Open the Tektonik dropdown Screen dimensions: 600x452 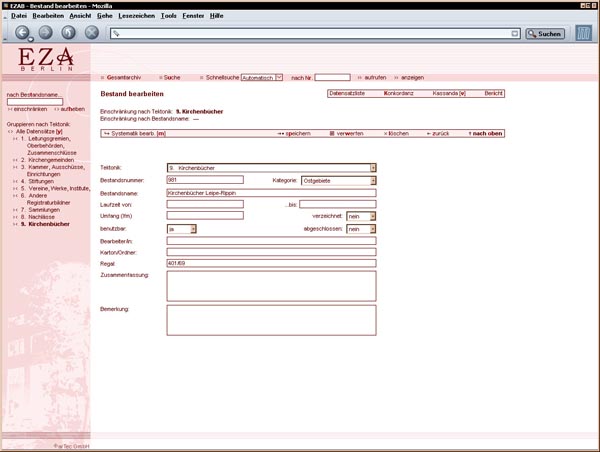coord(271,168)
